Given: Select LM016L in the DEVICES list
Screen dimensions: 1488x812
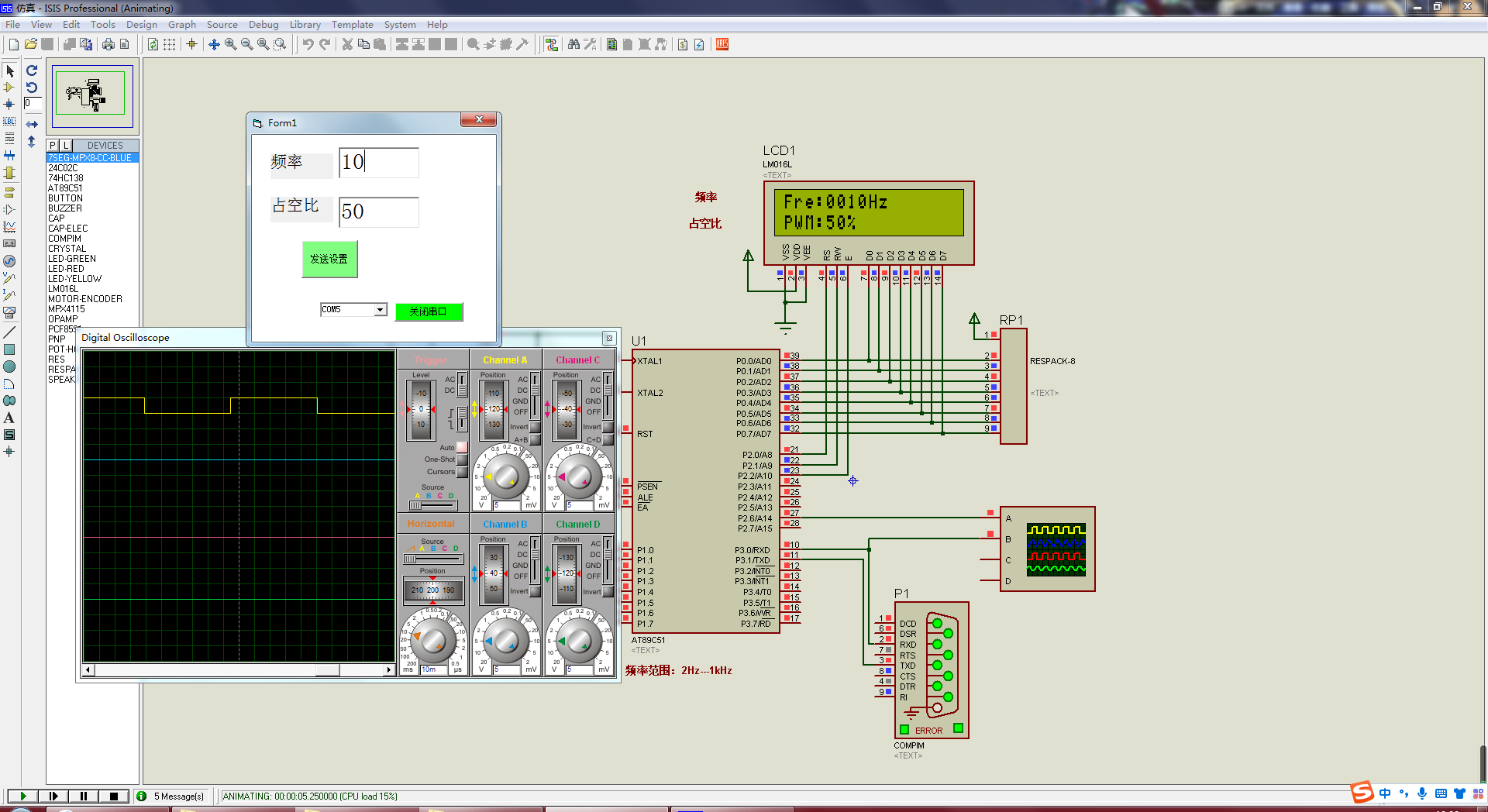Looking at the screenshot, I should coord(64,289).
